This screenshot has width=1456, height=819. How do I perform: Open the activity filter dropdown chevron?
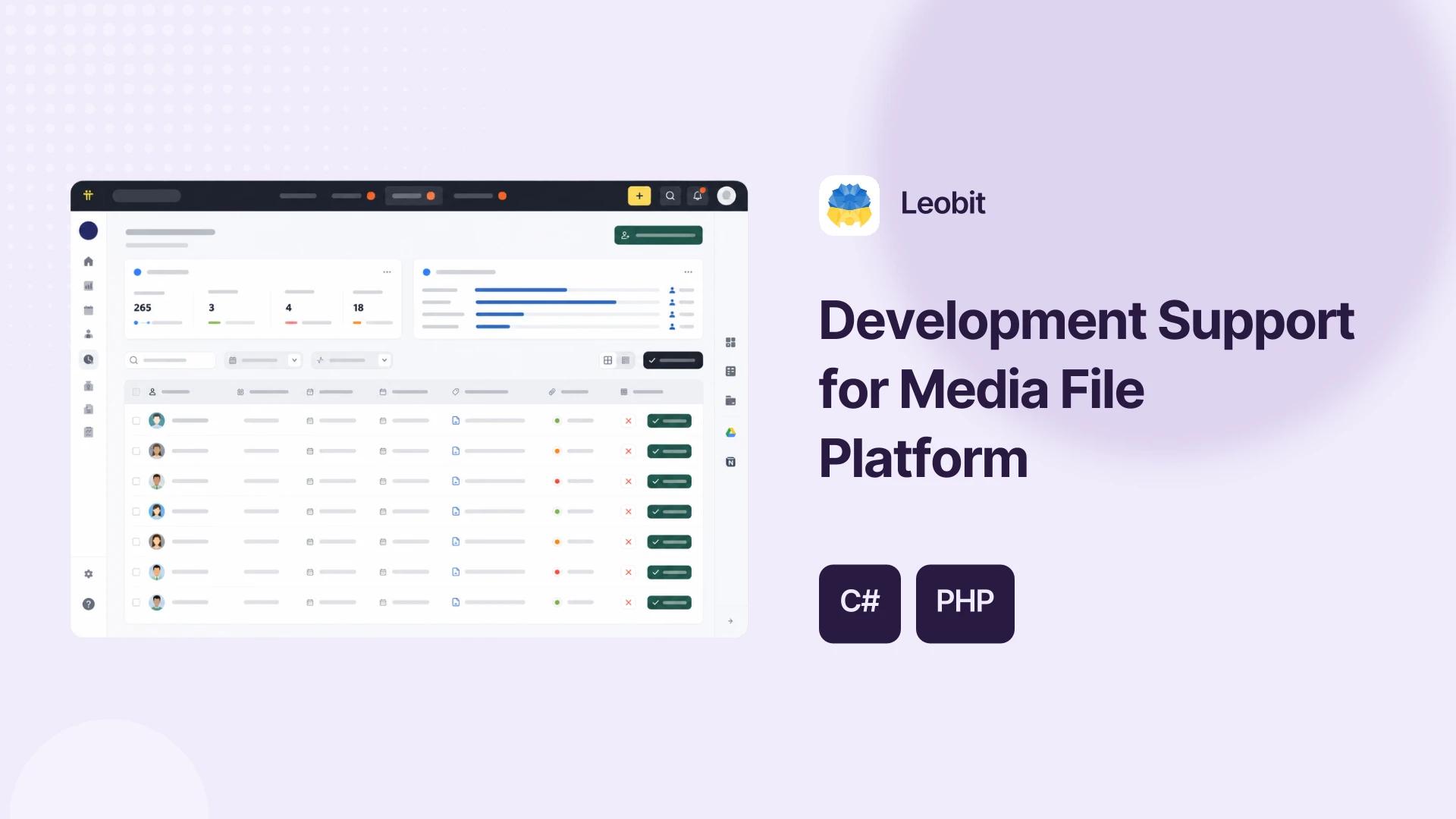pos(384,360)
